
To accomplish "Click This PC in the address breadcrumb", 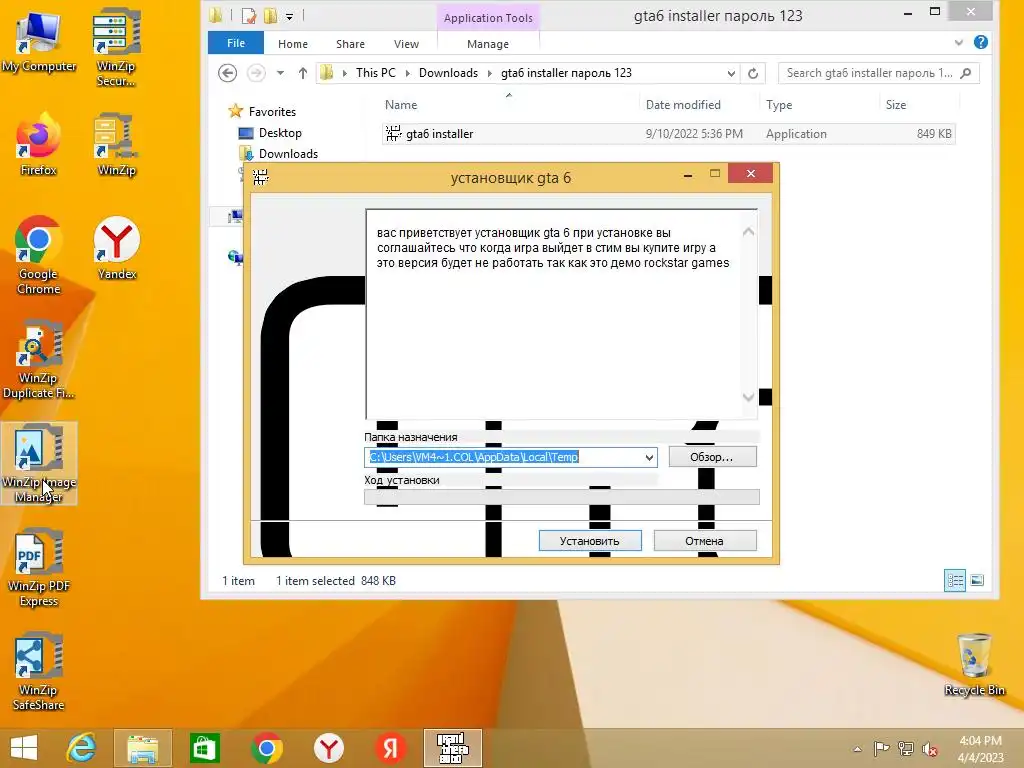I will (376, 73).
